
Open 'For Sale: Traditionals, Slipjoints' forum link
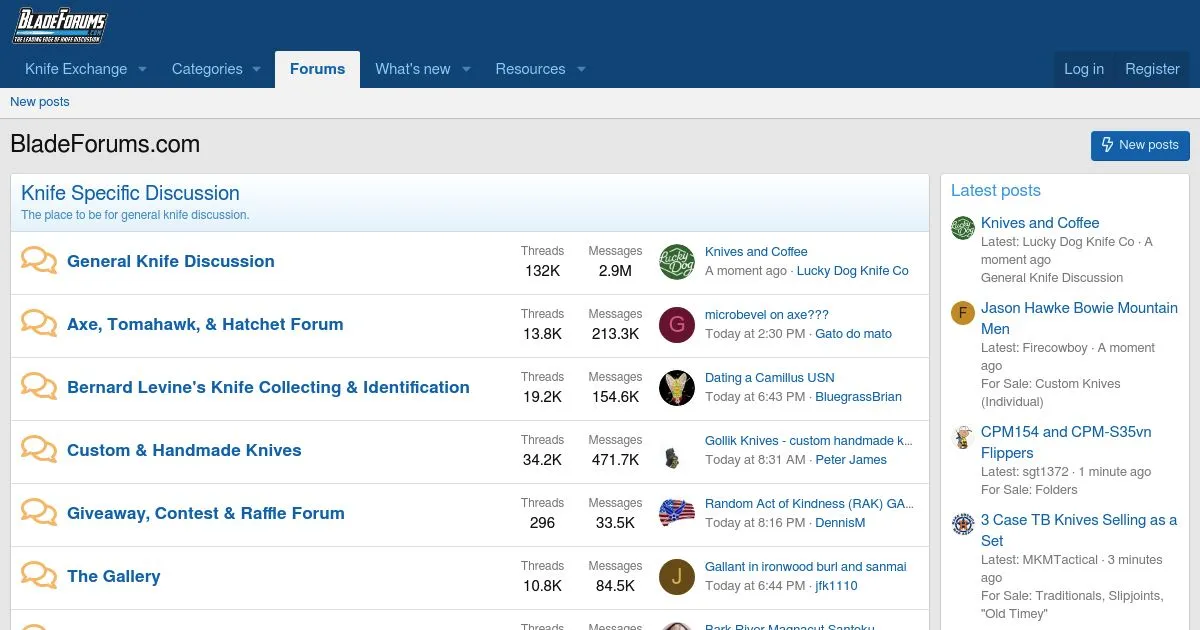pyautogui.click(x=1072, y=604)
